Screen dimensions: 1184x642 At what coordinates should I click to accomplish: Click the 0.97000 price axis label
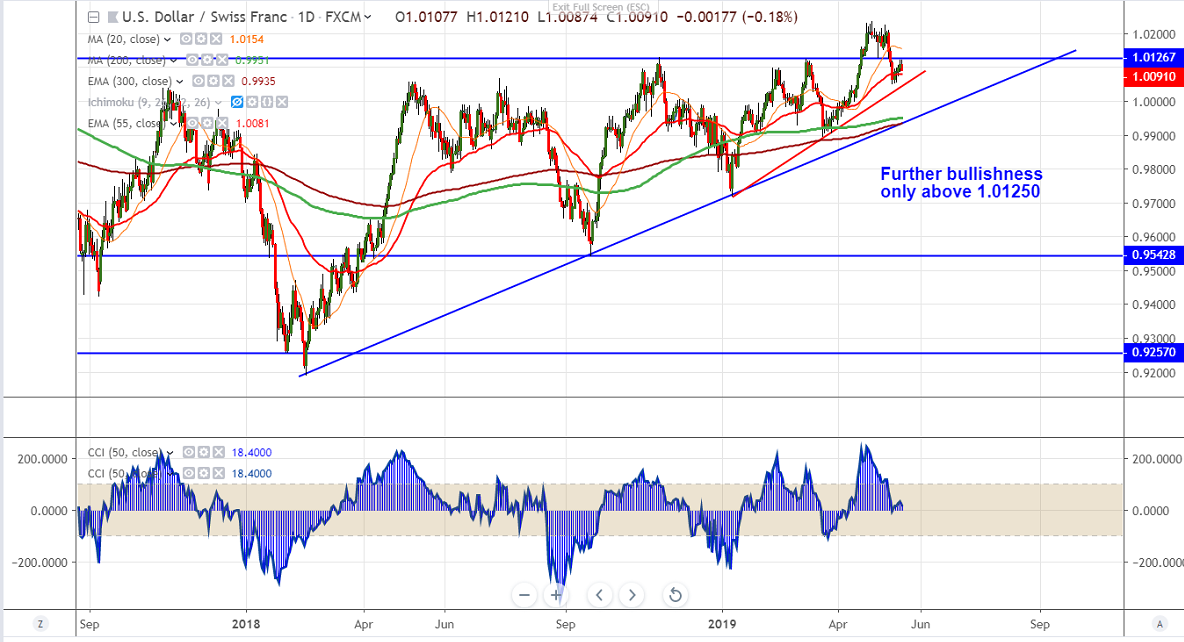[x=1153, y=204]
